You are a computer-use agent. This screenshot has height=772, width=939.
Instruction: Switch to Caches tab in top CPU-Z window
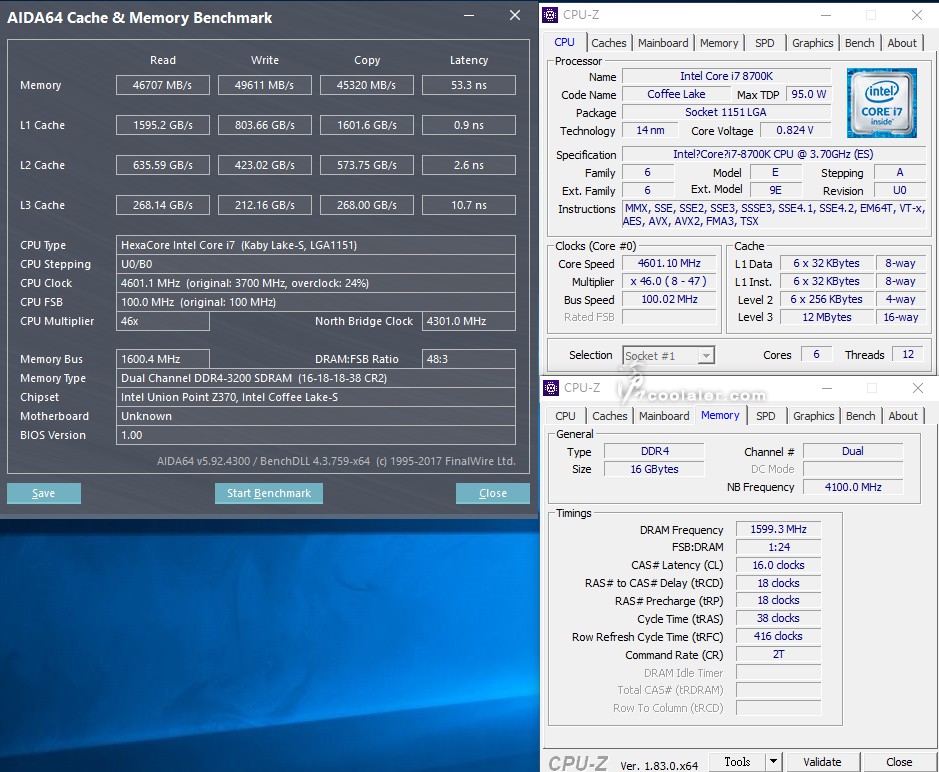pyautogui.click(x=608, y=43)
